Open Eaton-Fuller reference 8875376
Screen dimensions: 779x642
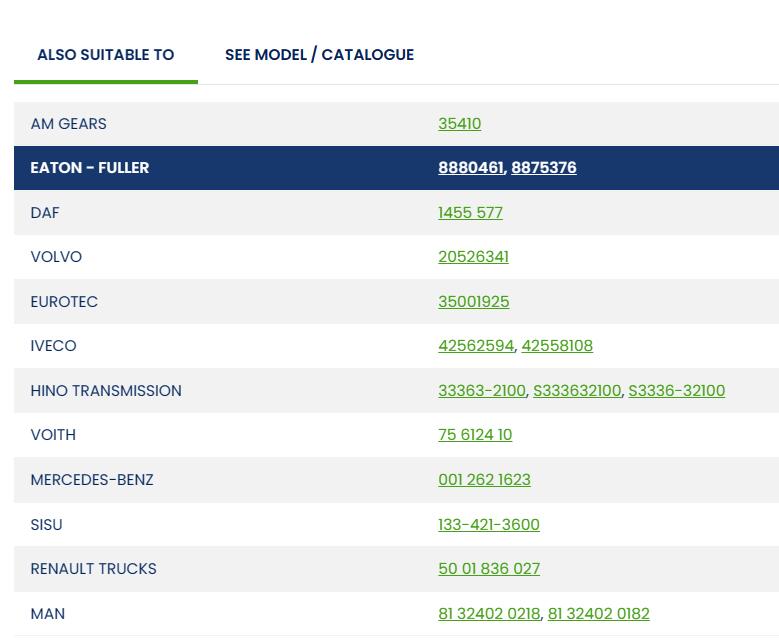coord(543,168)
